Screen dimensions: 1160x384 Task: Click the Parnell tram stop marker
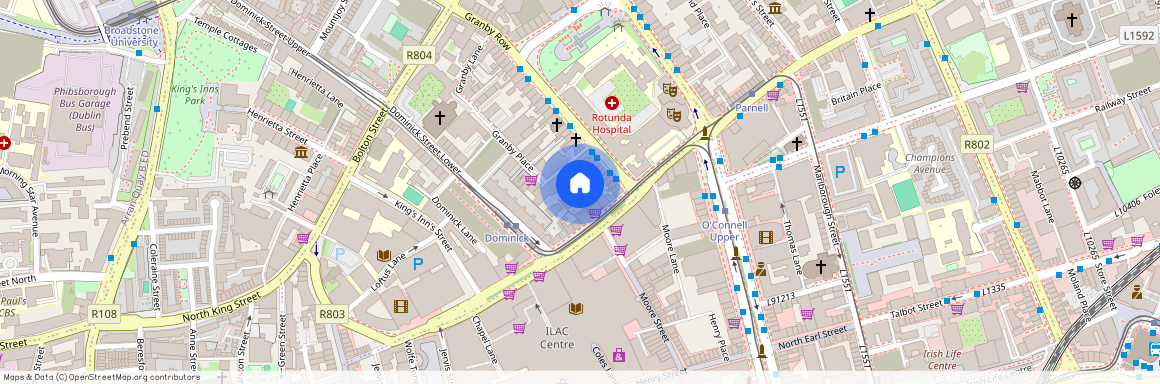click(x=752, y=94)
